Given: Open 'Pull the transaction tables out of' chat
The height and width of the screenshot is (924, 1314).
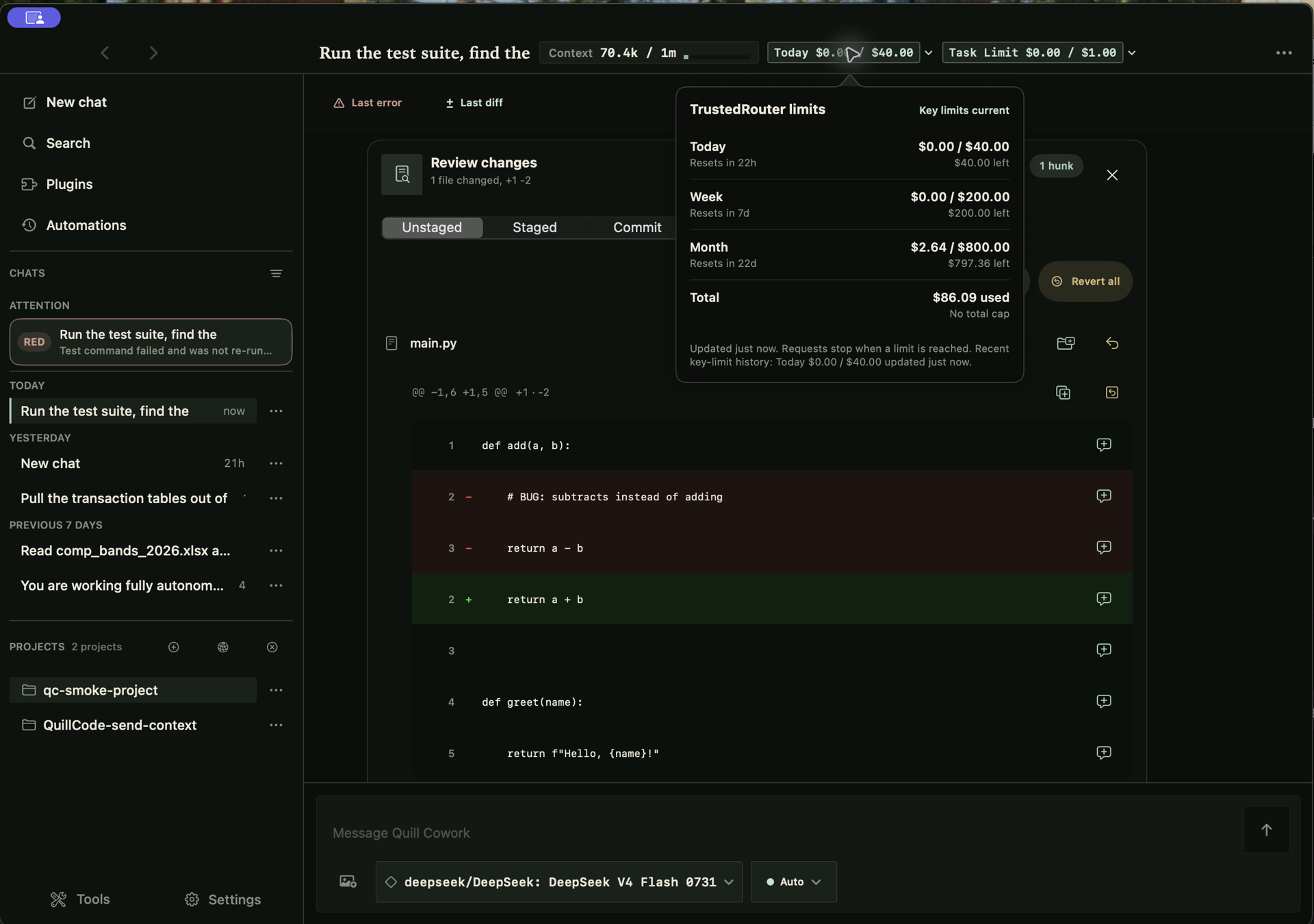Looking at the screenshot, I should click(x=133, y=498).
